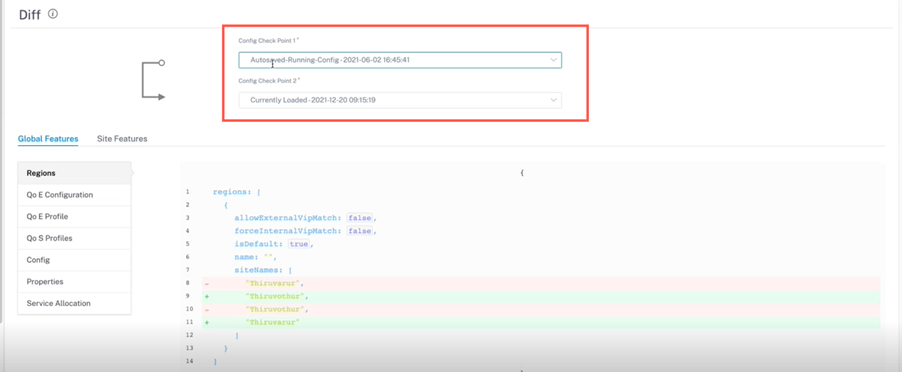Click chevron arrow of Currently Loaded selector
902x372 pixels.
[553, 100]
